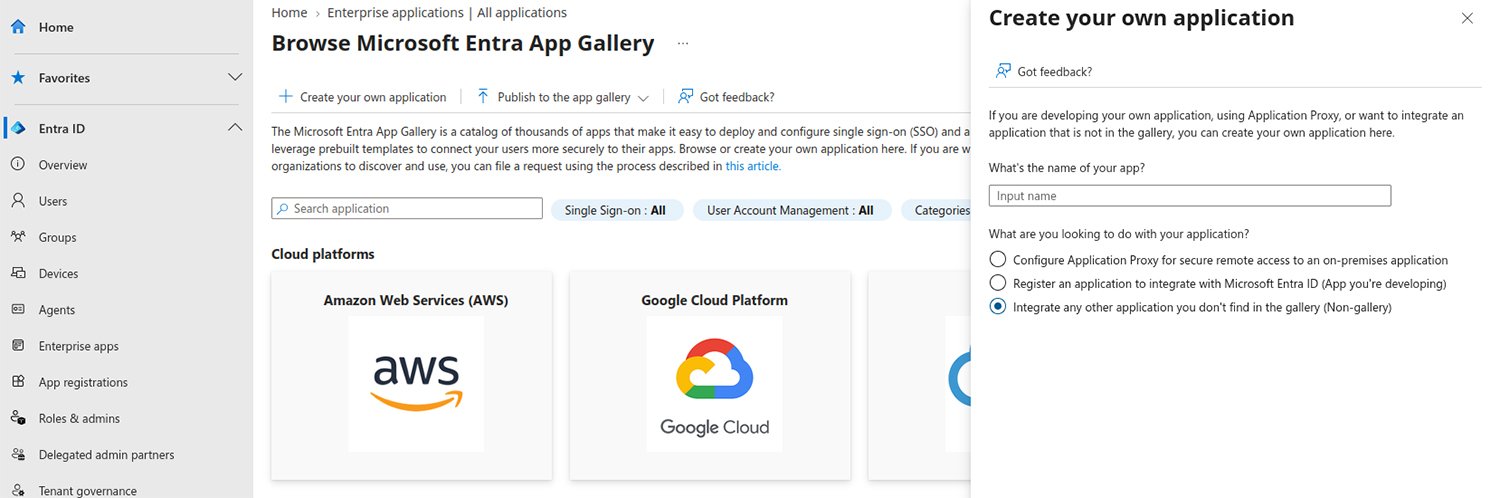Click Enterprise applications | All applications breadcrumb
Image resolution: width=1500 pixels, height=498 pixels.
447,13
